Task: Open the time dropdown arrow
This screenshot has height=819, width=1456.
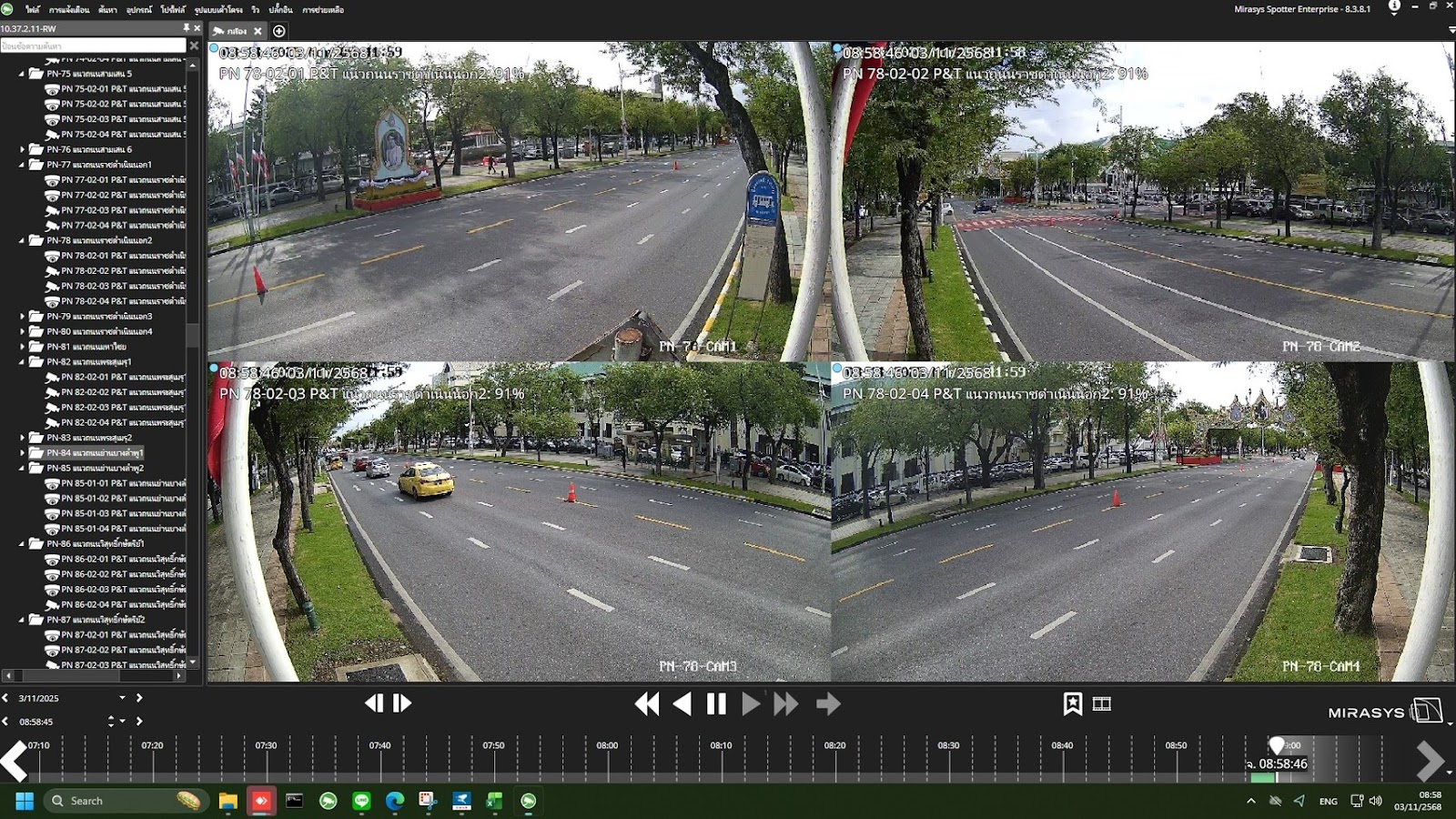Action: pos(122,722)
